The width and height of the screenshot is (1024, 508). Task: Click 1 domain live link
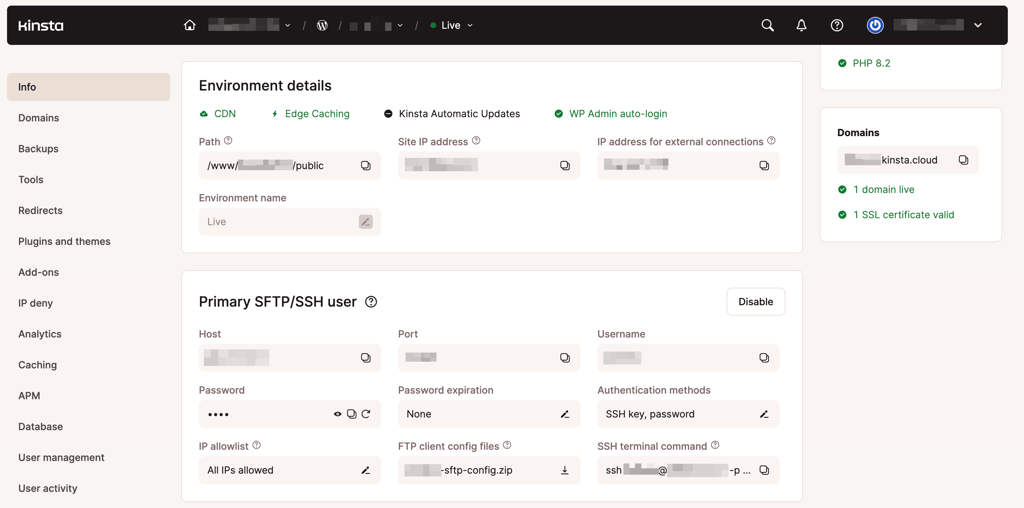[x=876, y=189]
